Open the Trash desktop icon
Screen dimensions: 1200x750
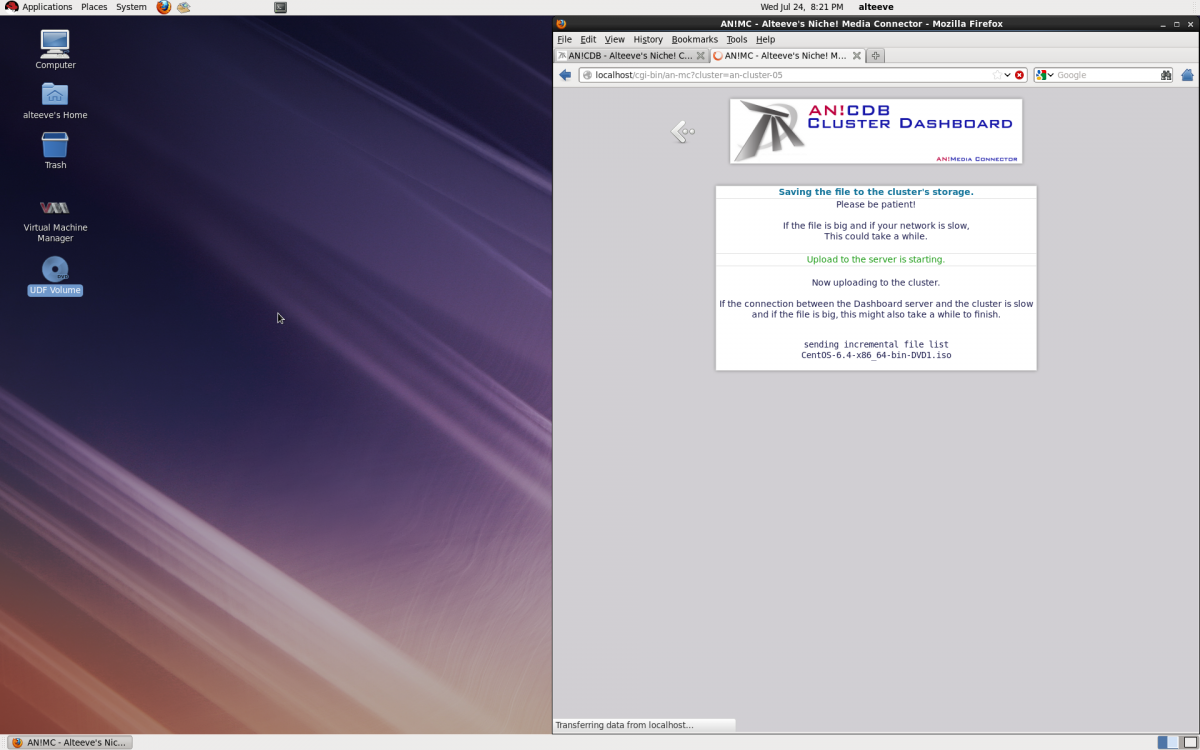(x=55, y=146)
